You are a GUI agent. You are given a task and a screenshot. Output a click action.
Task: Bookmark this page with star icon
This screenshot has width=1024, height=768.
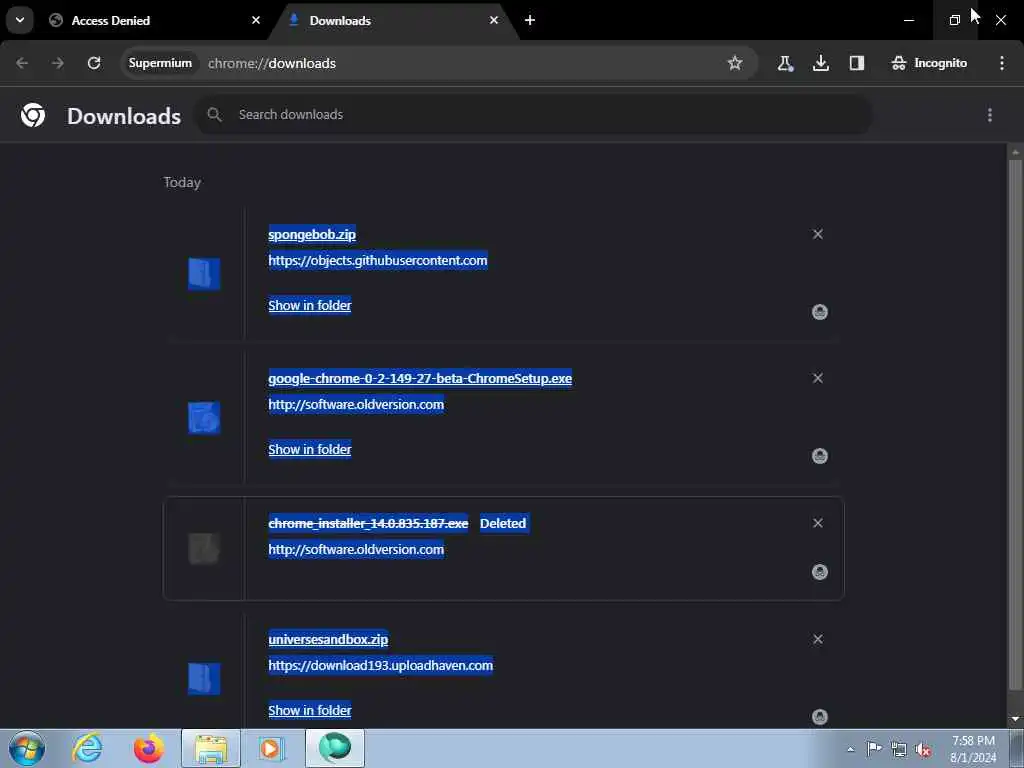pos(735,63)
